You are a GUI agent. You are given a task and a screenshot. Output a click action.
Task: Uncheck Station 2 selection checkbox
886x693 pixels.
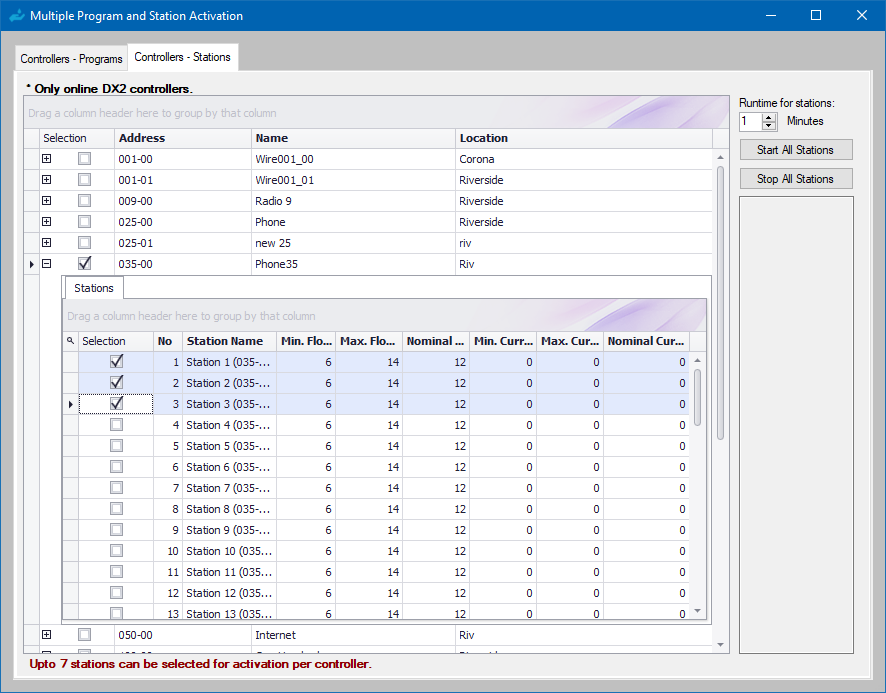pyautogui.click(x=116, y=383)
